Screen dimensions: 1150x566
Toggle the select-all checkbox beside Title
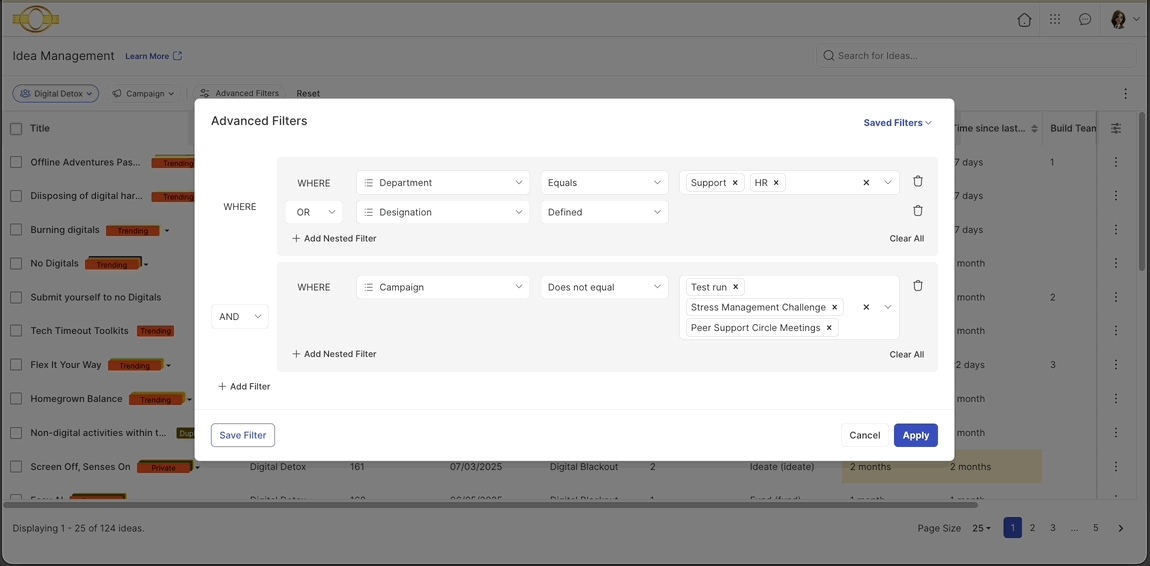point(16,128)
